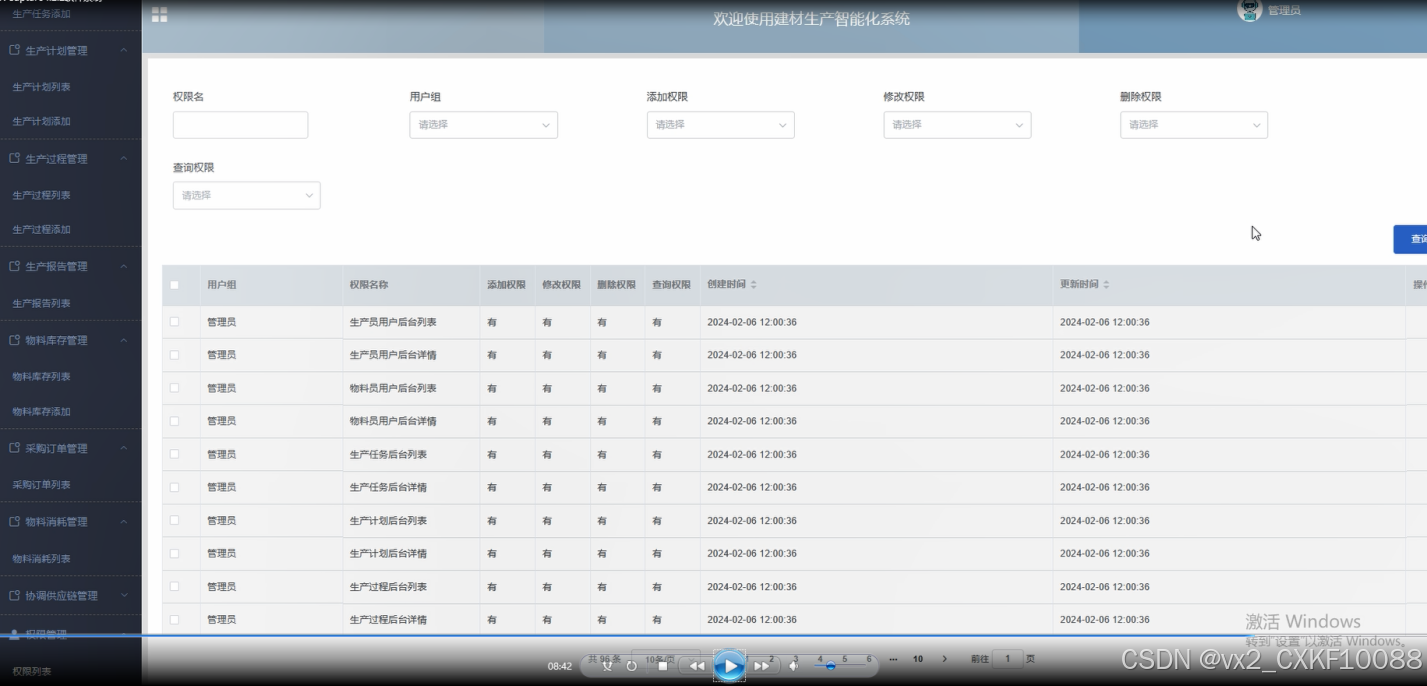Open the 修改权限 dropdown filter
Image resolution: width=1427 pixels, height=686 pixels.
tap(957, 125)
